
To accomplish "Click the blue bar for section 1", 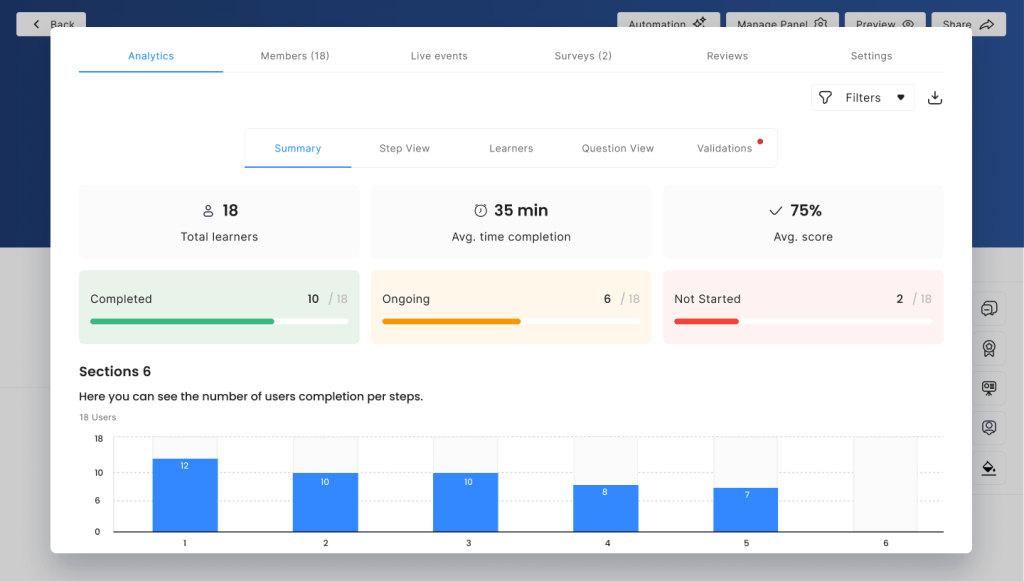I will point(185,495).
